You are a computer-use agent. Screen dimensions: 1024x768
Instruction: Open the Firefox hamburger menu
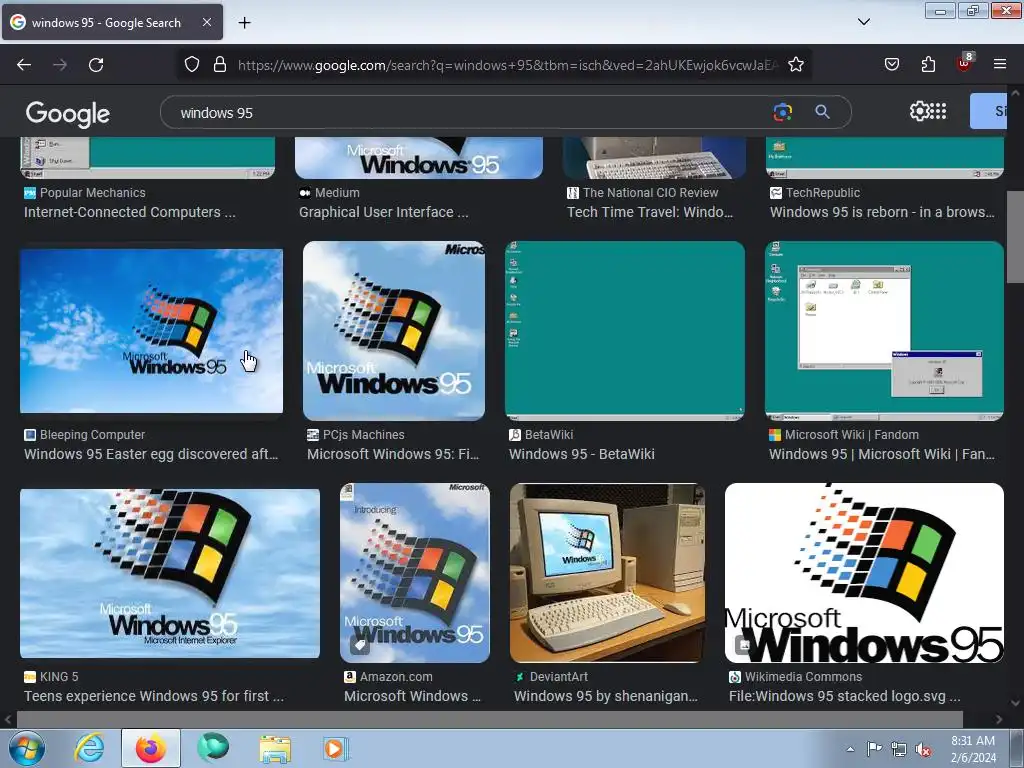[1000, 64]
